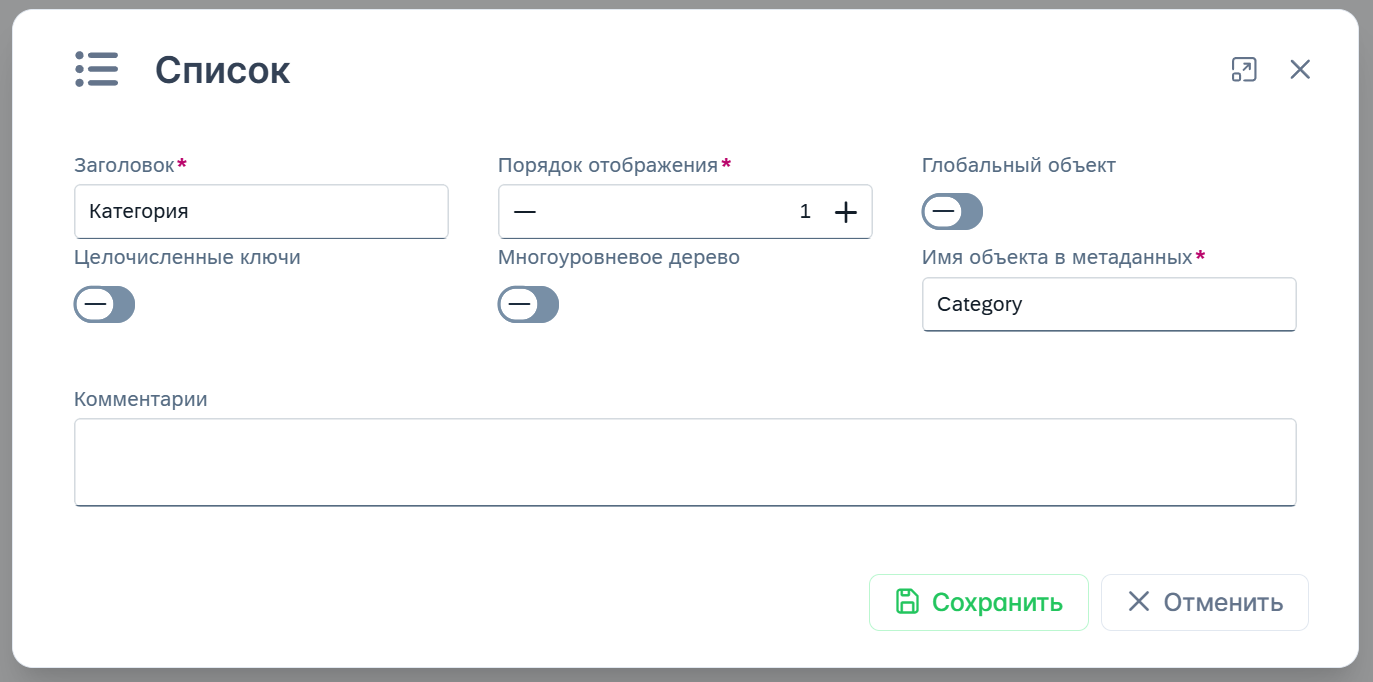Click the Заголовок field label
Viewport: 1373px width, 682px height.
click(x=124, y=165)
